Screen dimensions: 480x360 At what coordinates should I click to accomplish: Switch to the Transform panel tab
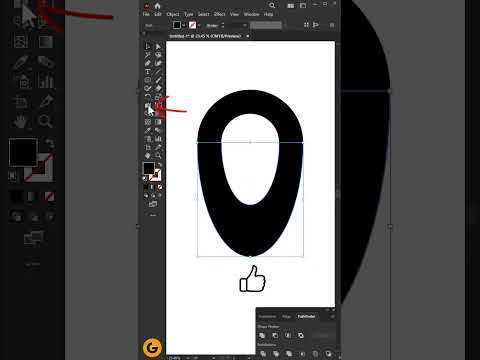[x=268, y=316]
